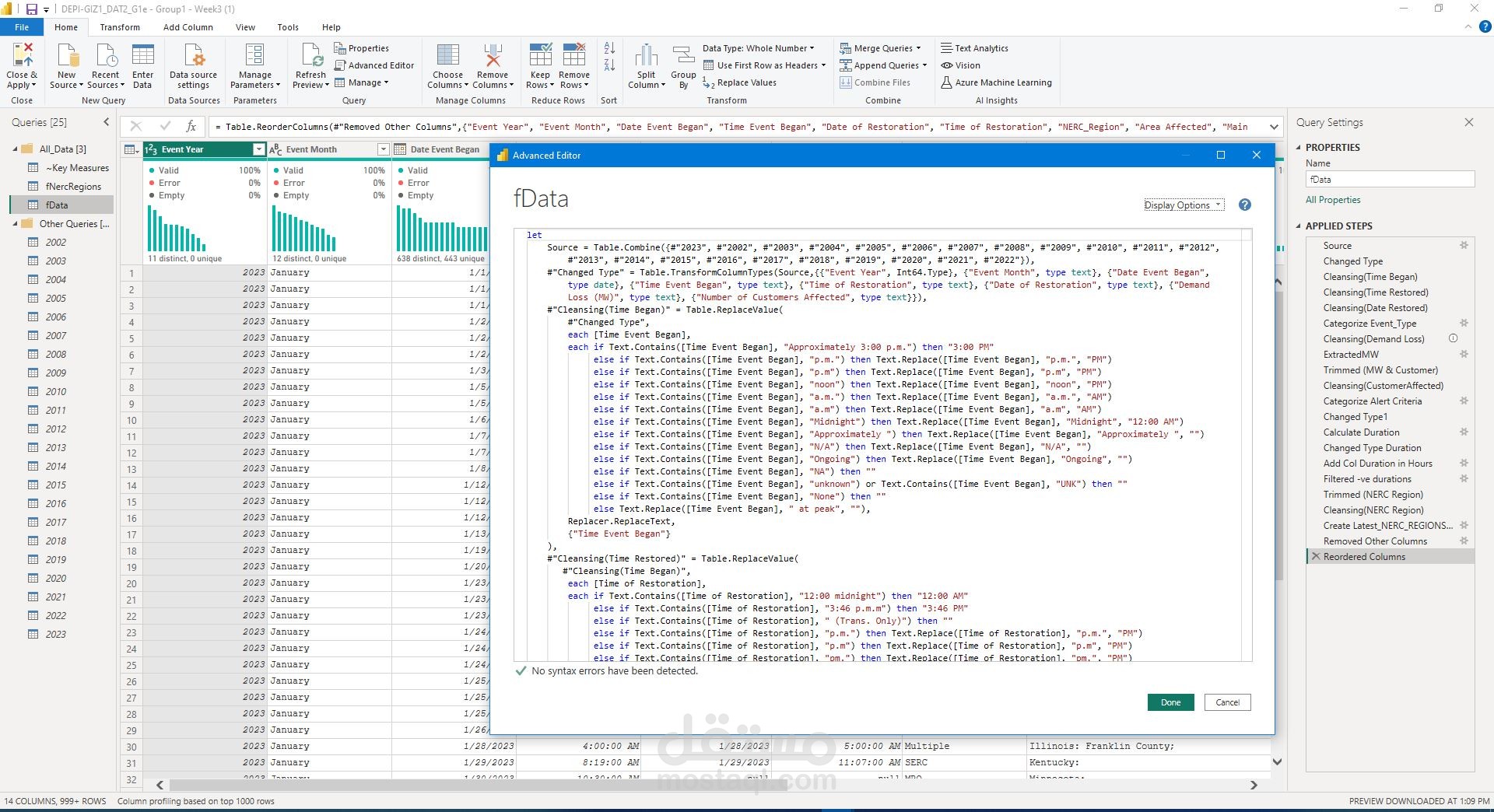Select the Changed Type applied step
The width and height of the screenshot is (1494, 812).
(1353, 261)
